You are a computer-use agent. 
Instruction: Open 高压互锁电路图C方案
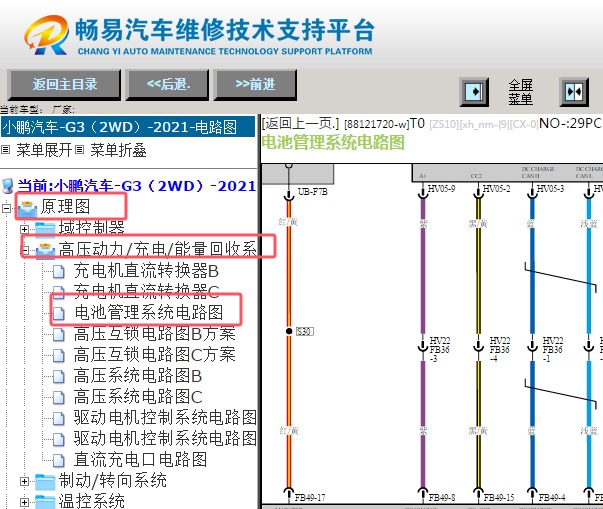(x=155, y=354)
